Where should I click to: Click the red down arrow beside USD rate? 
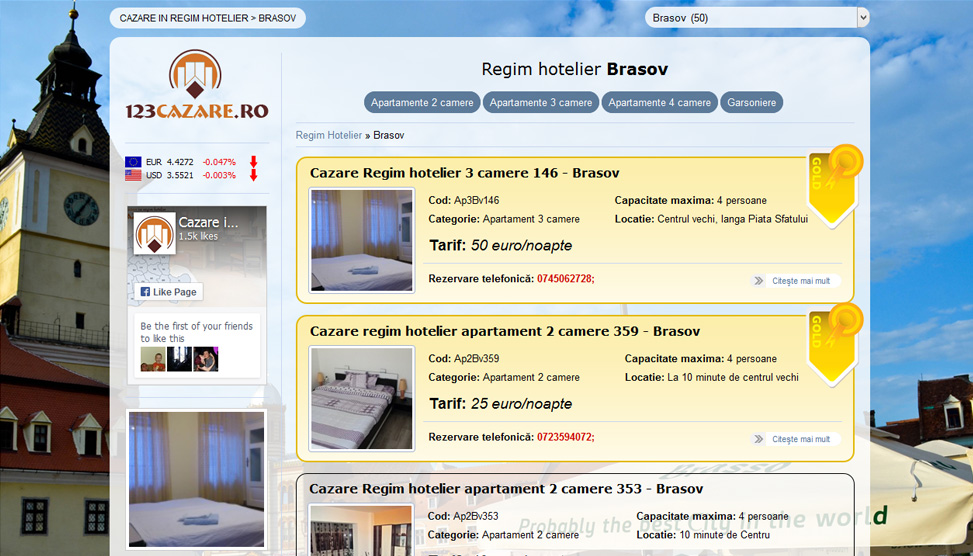(253, 175)
